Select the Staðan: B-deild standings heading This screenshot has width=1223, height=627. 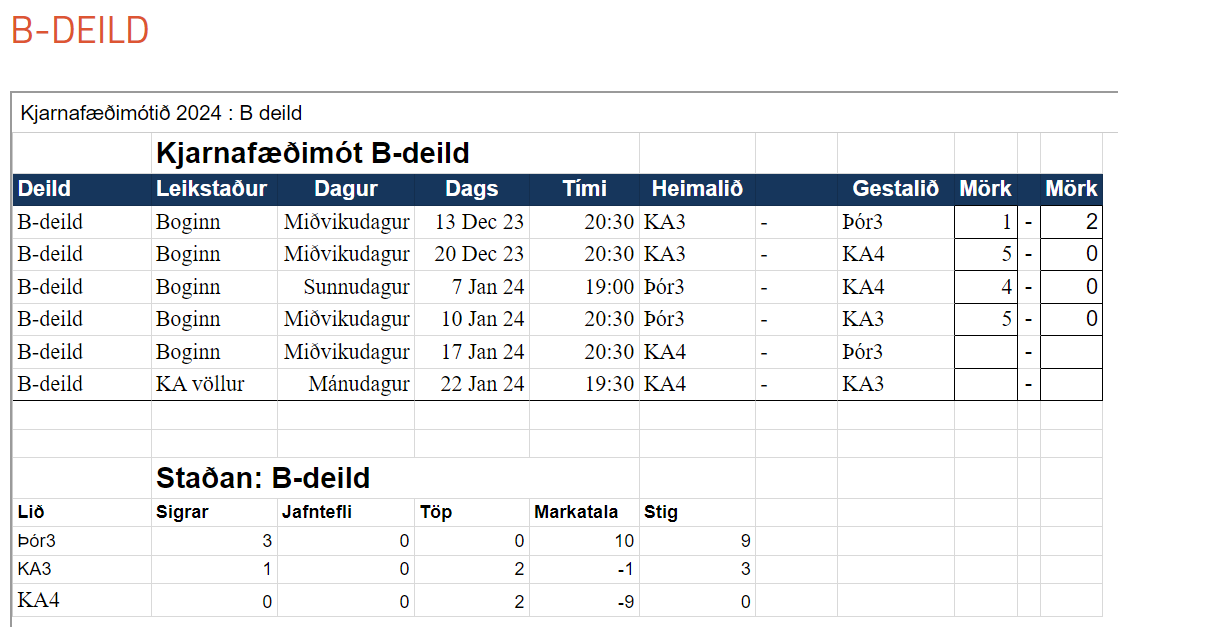click(263, 478)
